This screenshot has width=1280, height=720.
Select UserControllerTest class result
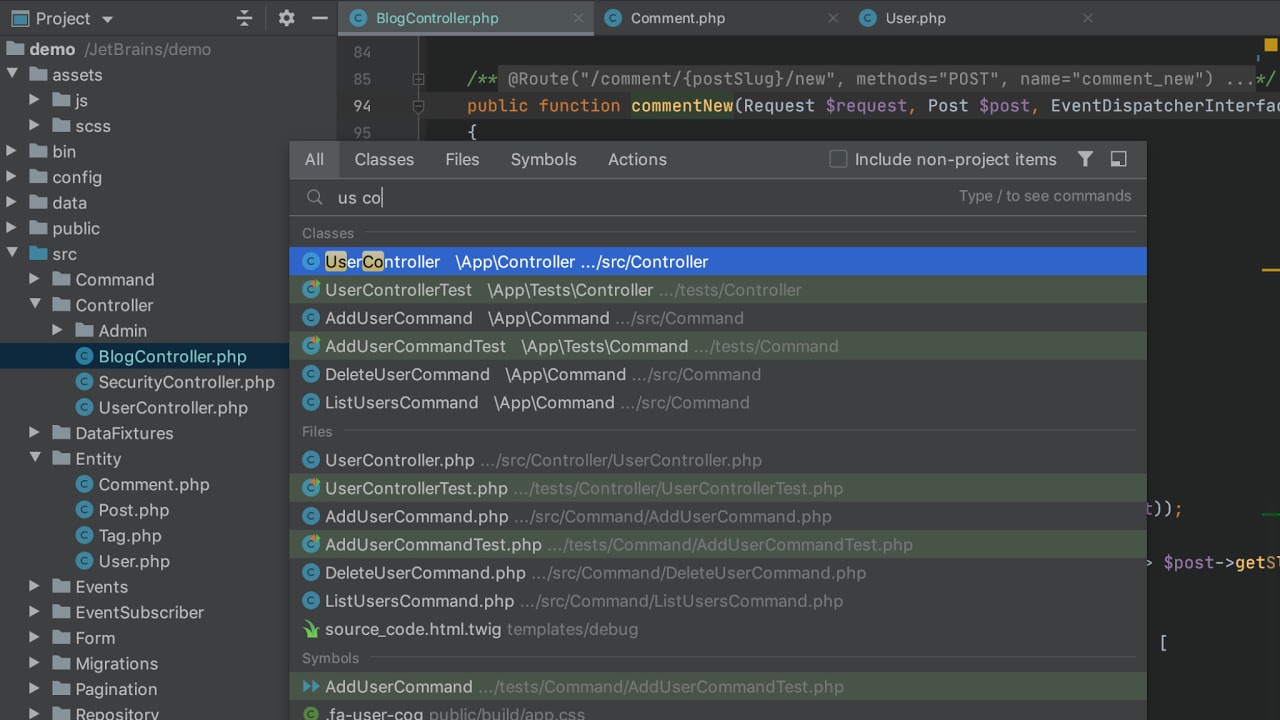tap(398, 290)
